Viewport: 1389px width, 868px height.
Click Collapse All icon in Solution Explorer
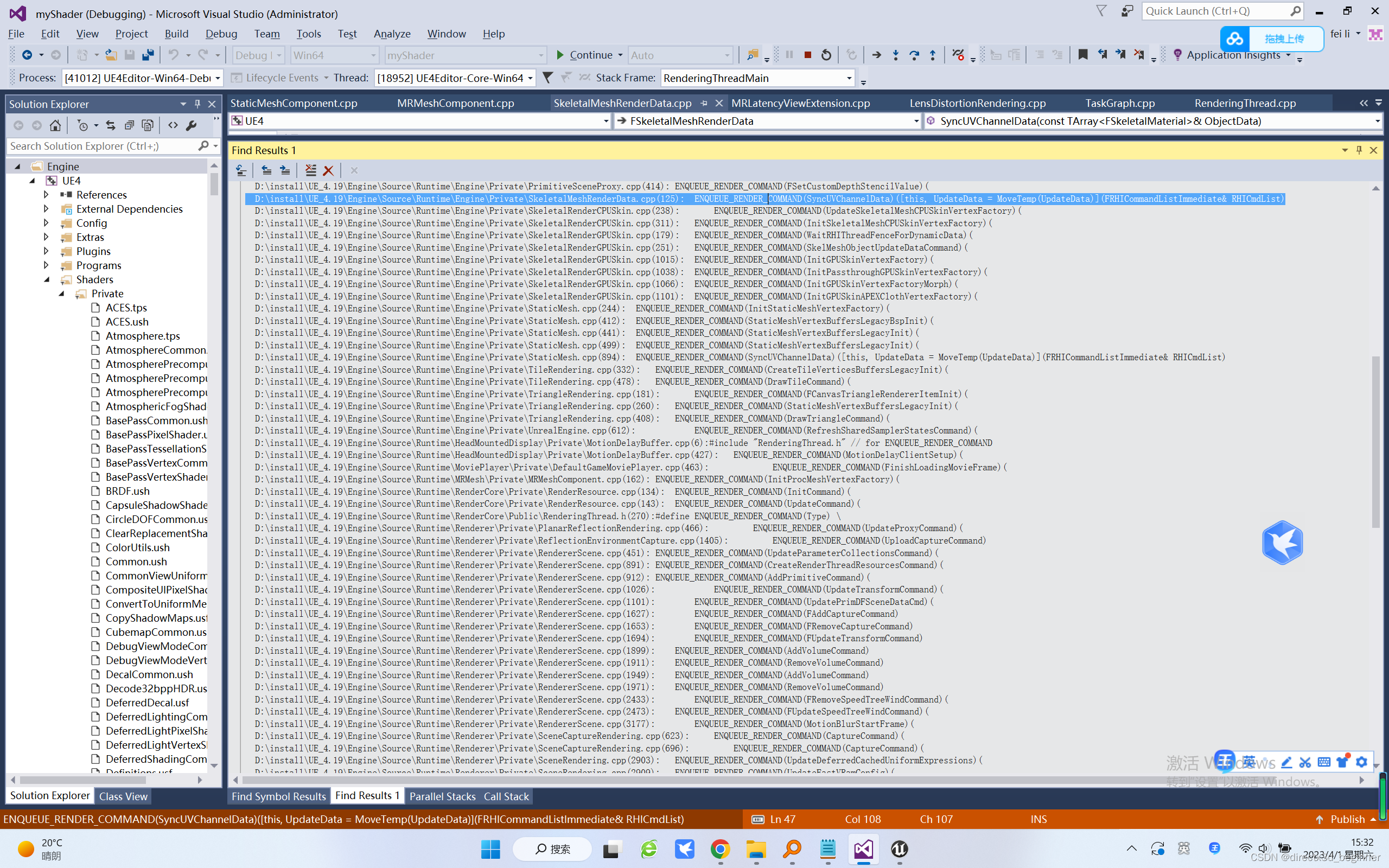(x=129, y=125)
